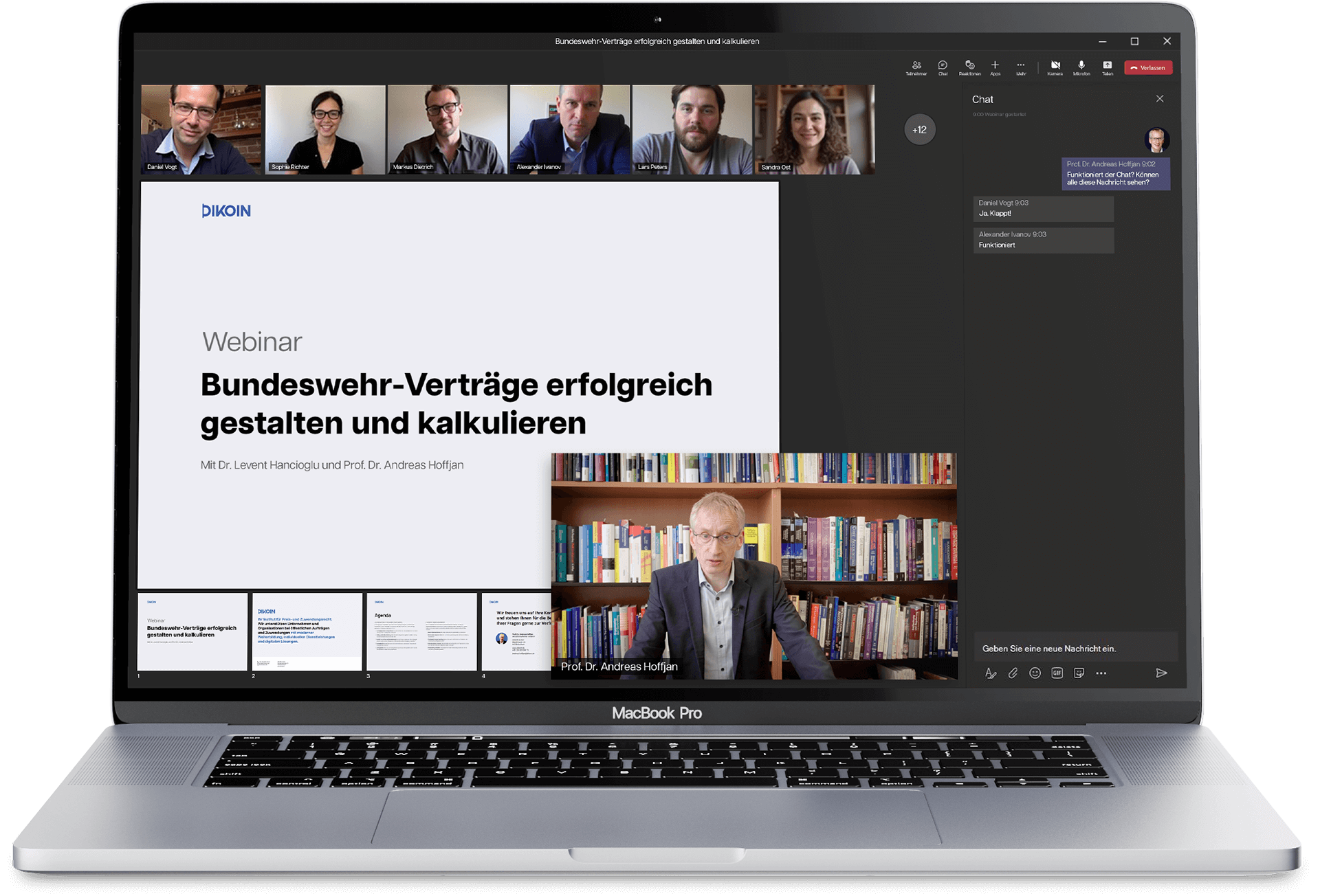Select Markus Dietrich's video tile
The height and width of the screenshot is (896, 1320).
(x=447, y=129)
